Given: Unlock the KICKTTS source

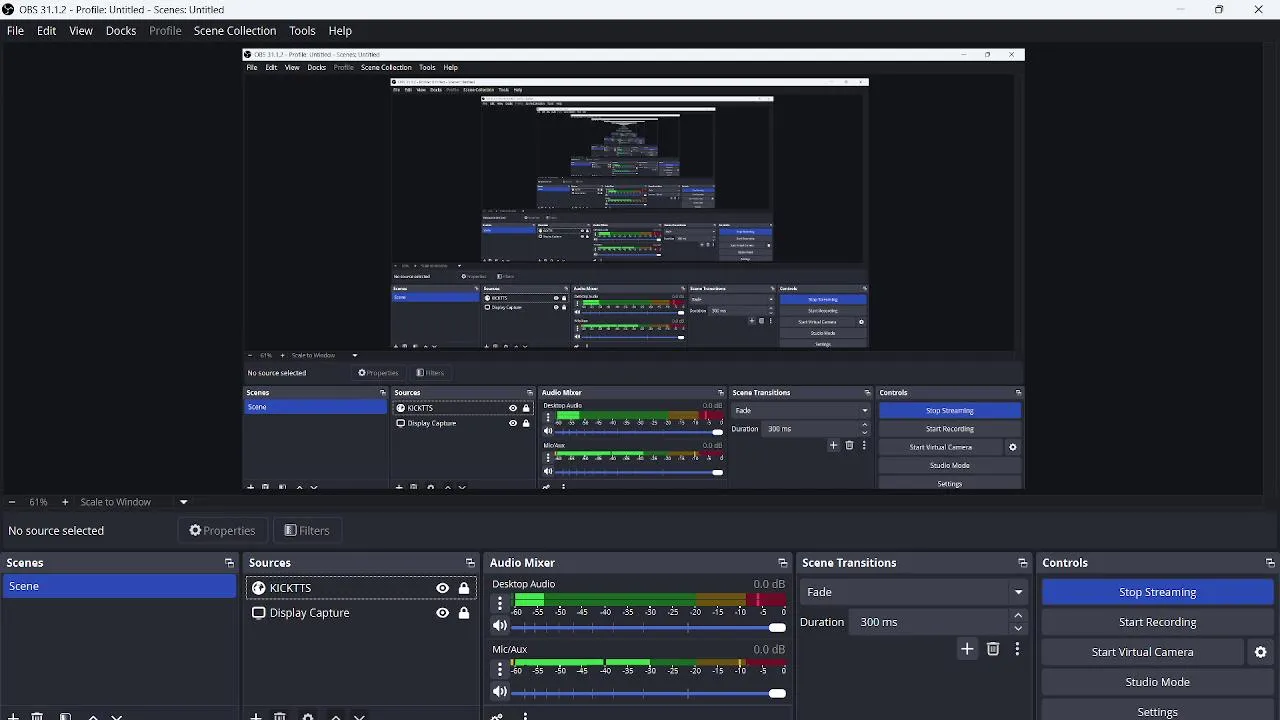Looking at the screenshot, I should point(464,588).
